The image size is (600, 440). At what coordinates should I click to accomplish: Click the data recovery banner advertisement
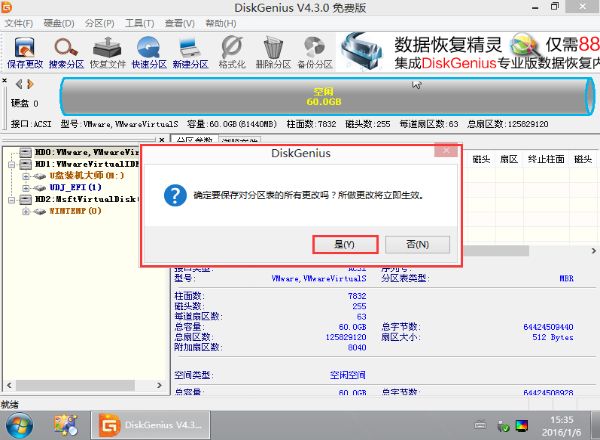tap(468, 52)
